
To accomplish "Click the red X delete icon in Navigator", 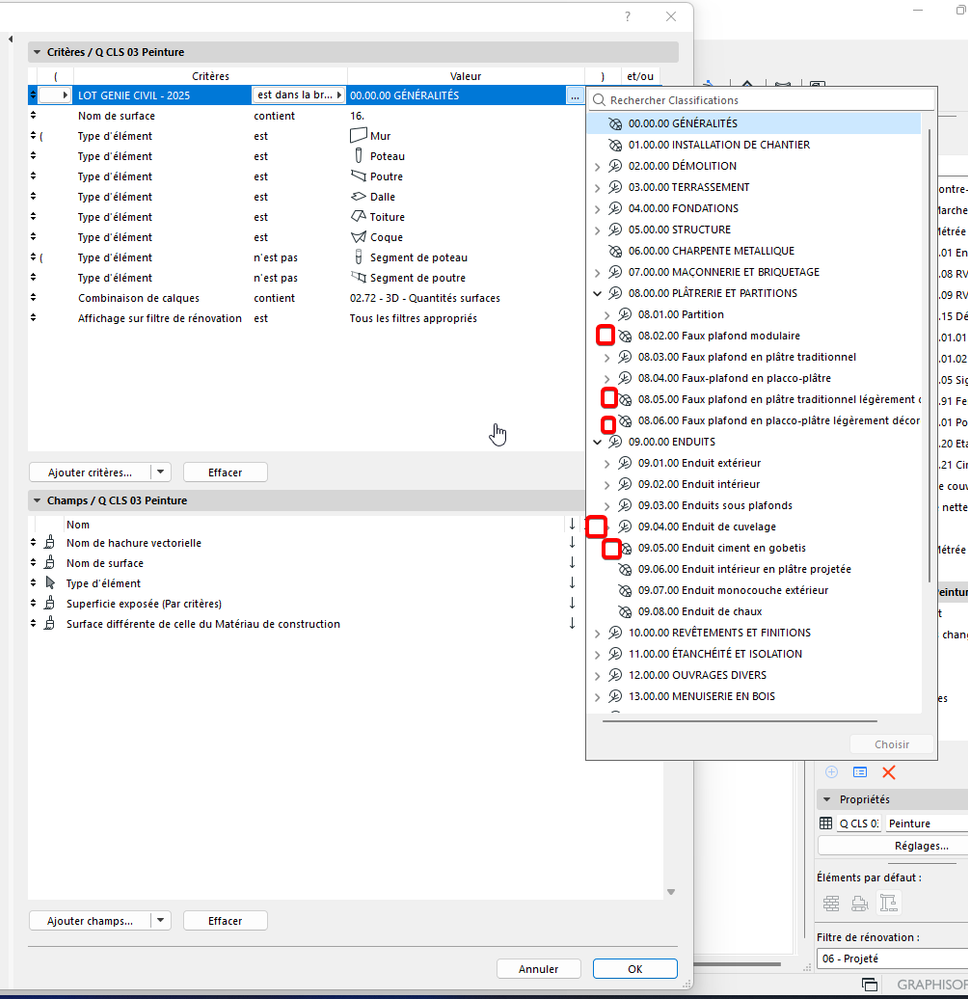I will tap(888, 772).
